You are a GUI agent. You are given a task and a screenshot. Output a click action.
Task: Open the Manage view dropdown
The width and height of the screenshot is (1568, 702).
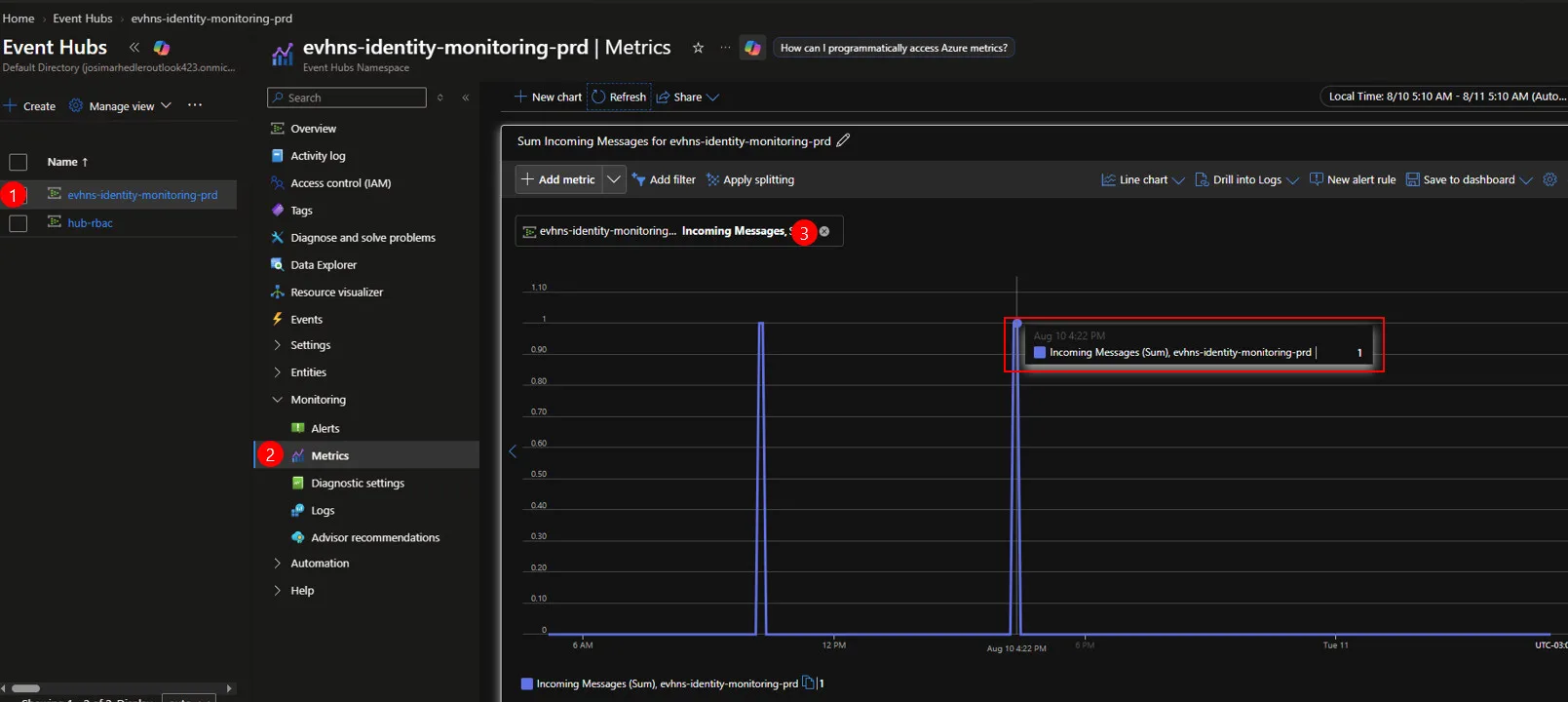point(121,105)
